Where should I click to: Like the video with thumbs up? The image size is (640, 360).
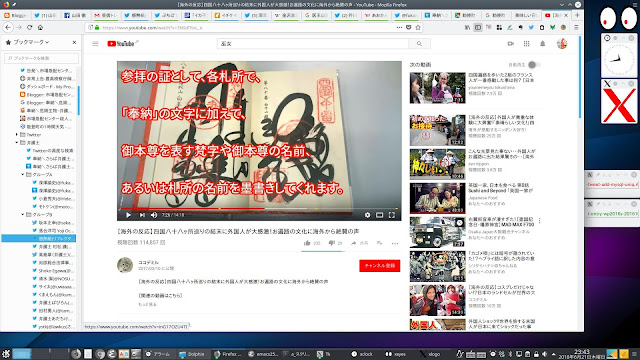click(x=307, y=243)
